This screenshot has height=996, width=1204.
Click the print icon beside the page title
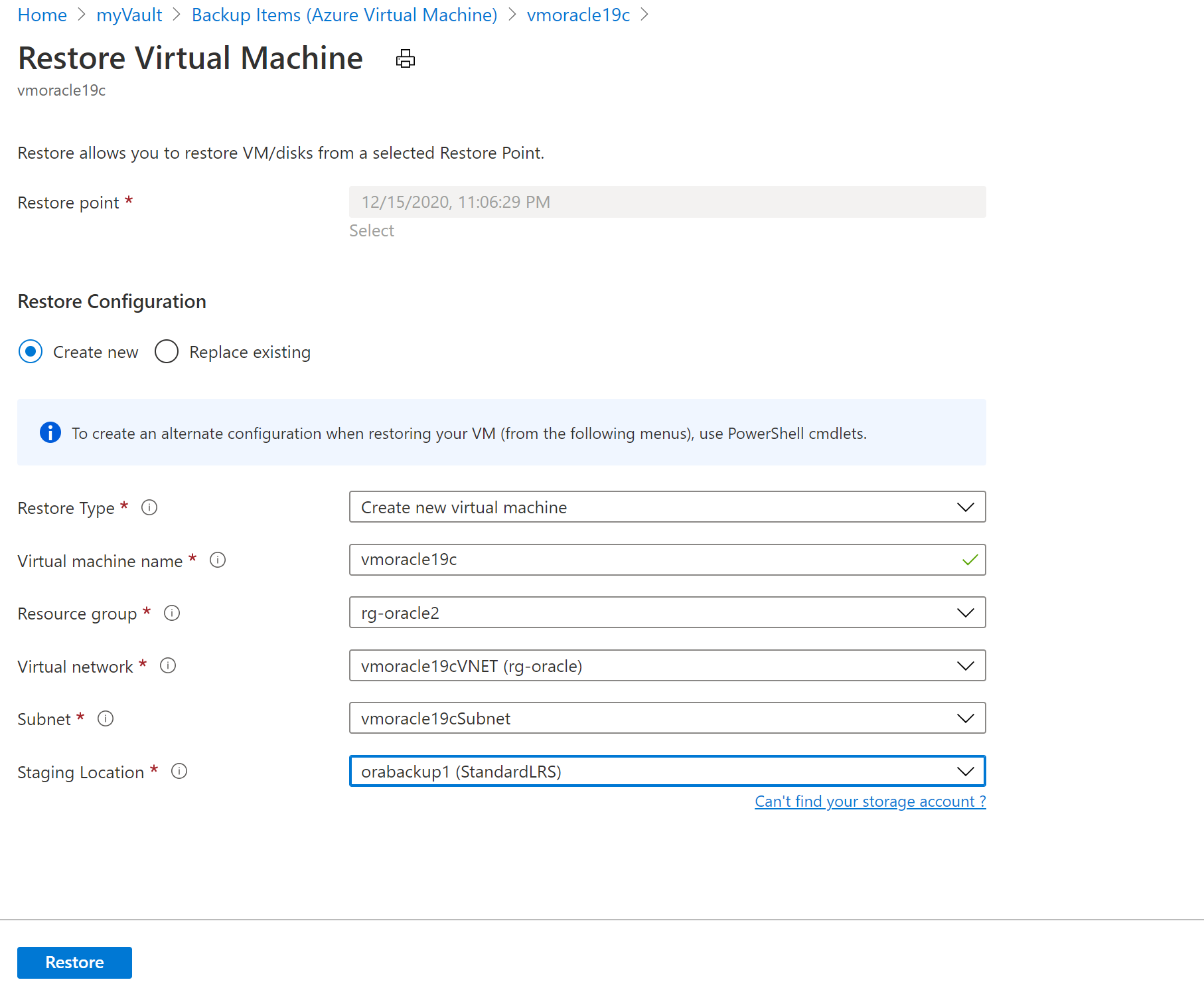pyautogui.click(x=405, y=59)
